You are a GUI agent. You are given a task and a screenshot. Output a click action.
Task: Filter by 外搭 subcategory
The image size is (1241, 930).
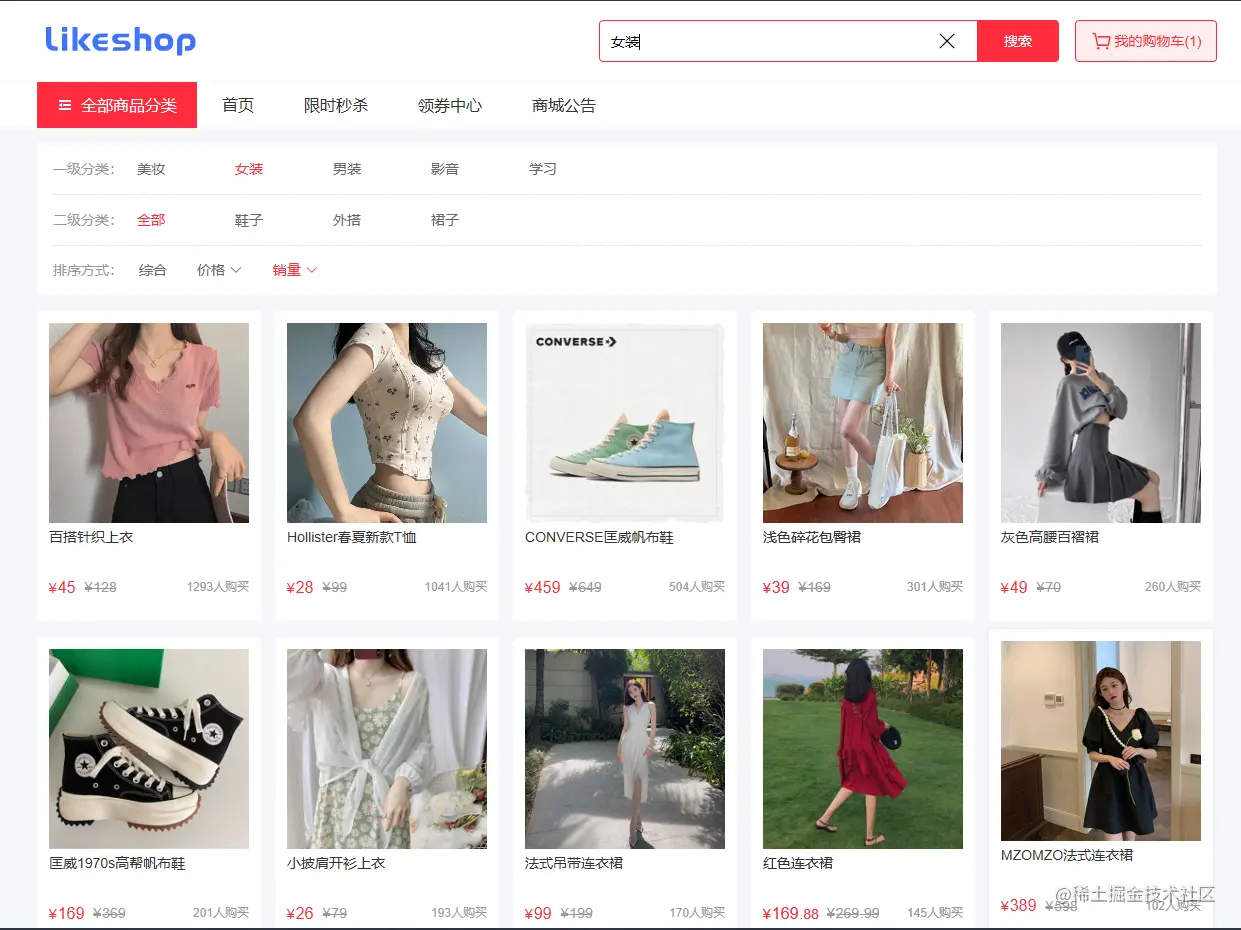347,220
